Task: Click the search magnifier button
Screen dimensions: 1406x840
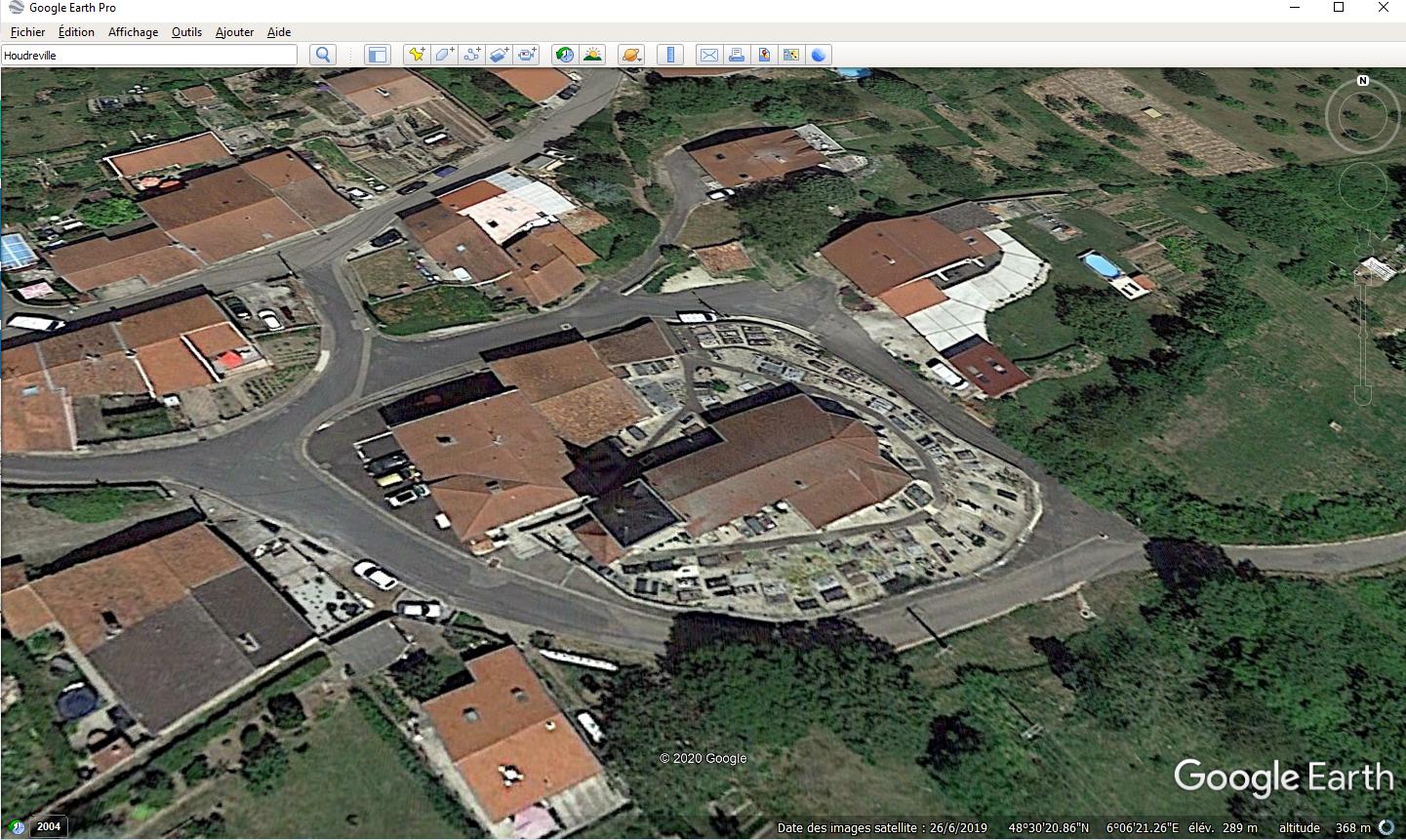Action: pyautogui.click(x=323, y=55)
